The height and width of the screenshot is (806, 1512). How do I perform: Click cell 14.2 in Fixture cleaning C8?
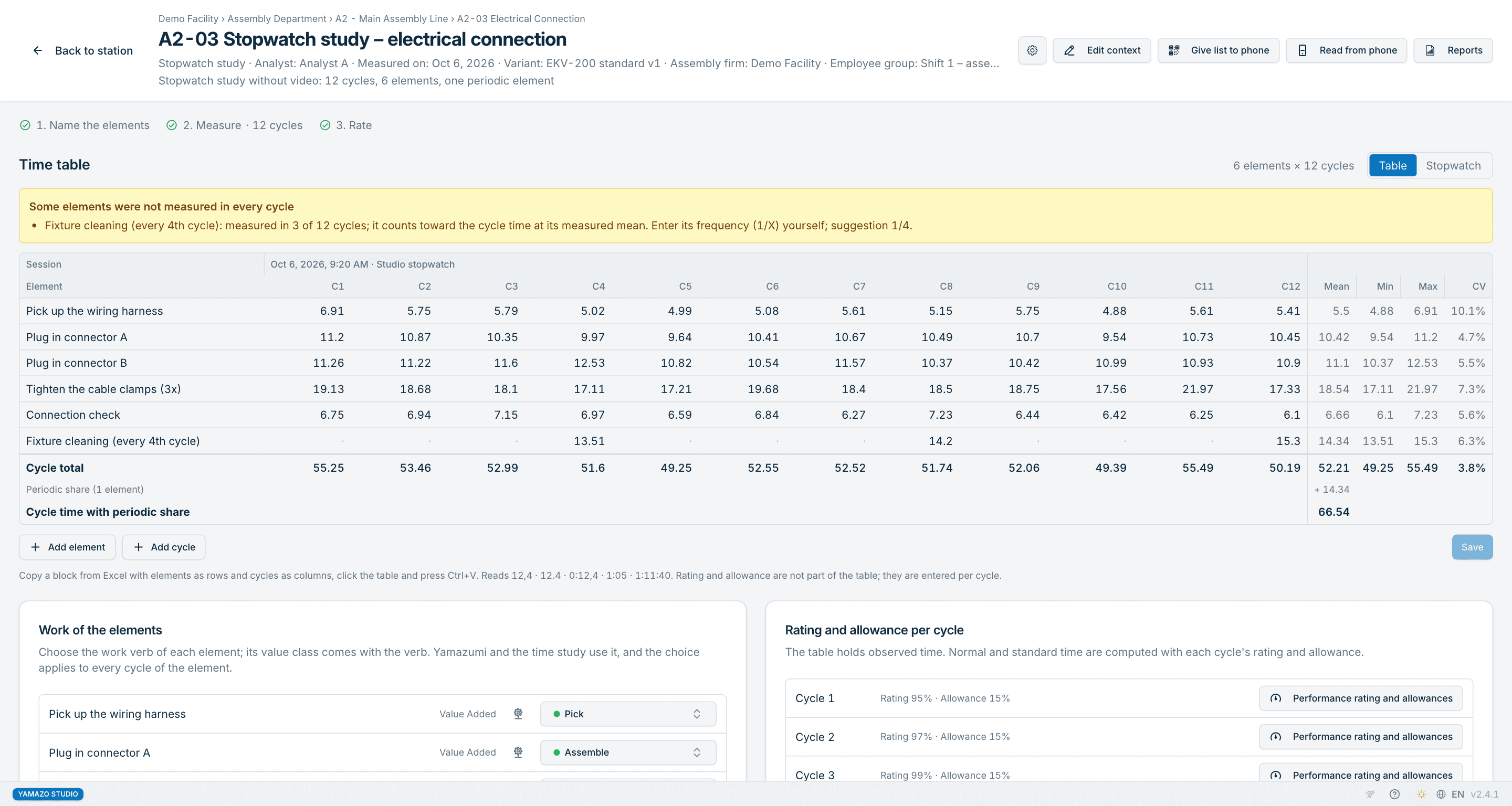(940, 441)
